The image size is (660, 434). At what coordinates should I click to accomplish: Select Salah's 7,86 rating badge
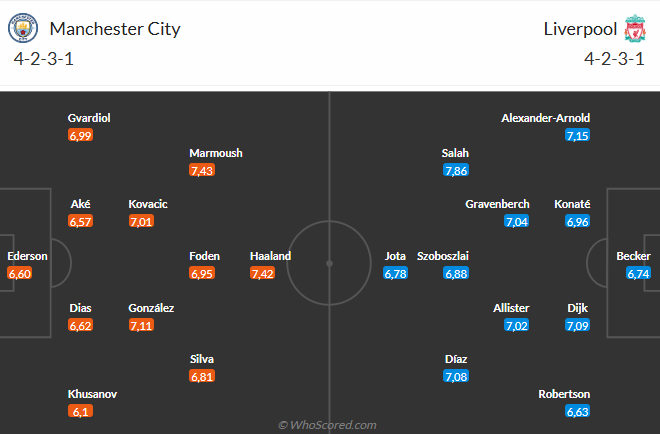tap(456, 170)
